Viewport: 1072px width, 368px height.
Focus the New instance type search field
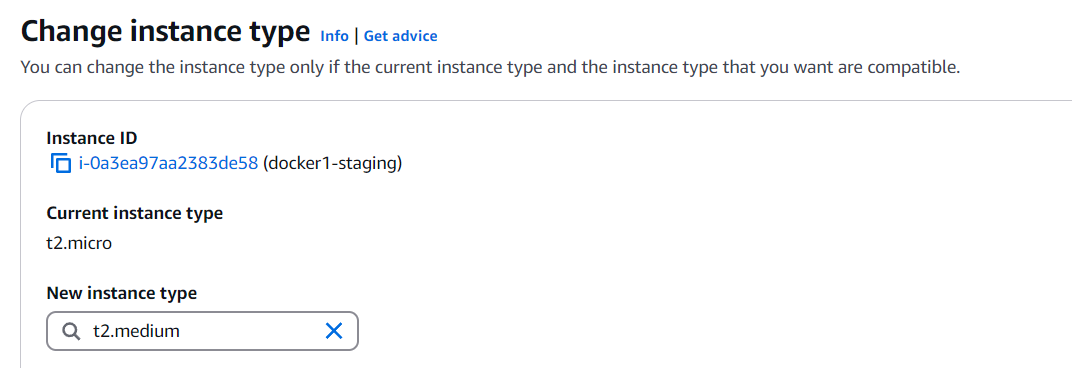[x=202, y=332]
